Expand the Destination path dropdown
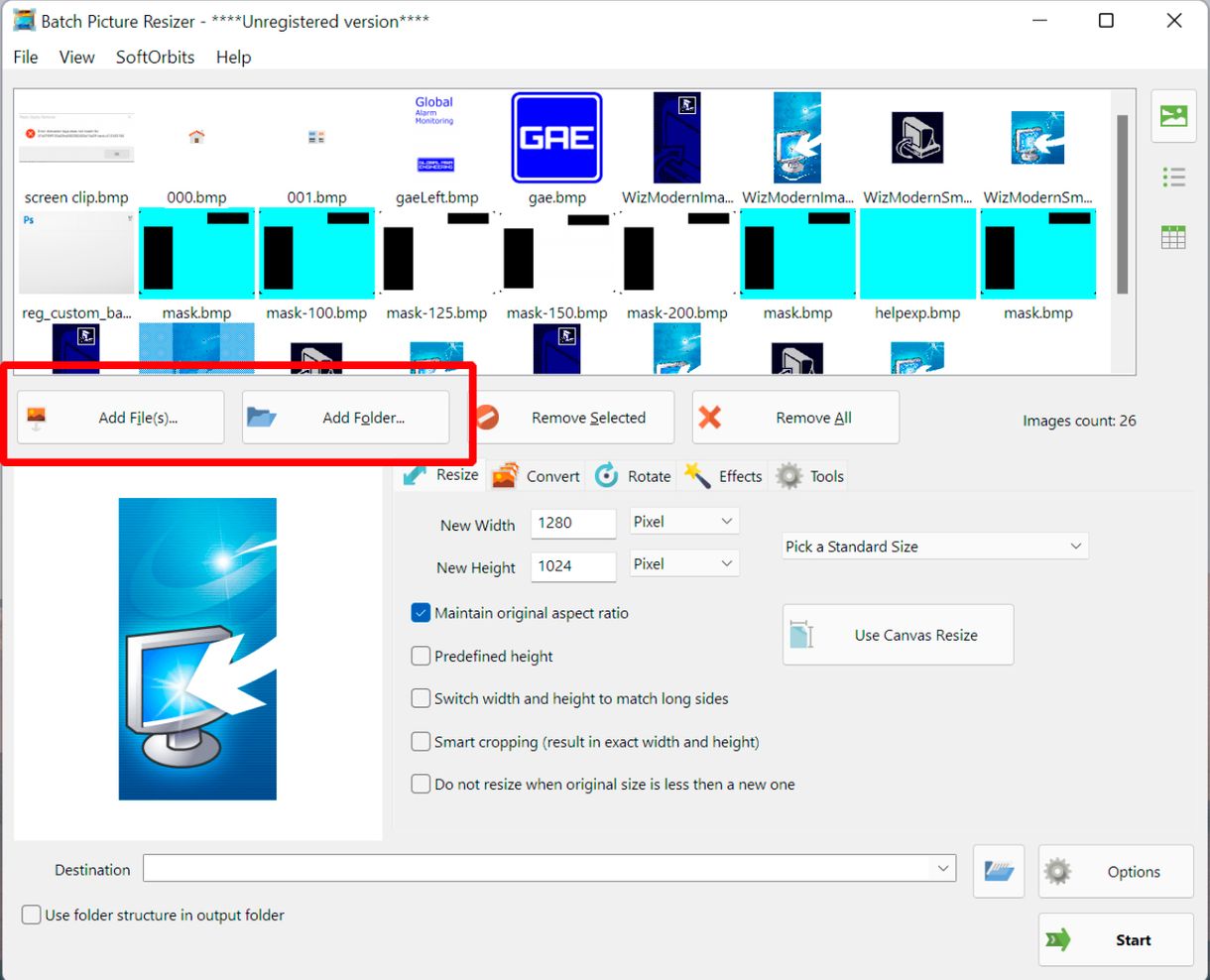1210x980 pixels. (x=942, y=867)
